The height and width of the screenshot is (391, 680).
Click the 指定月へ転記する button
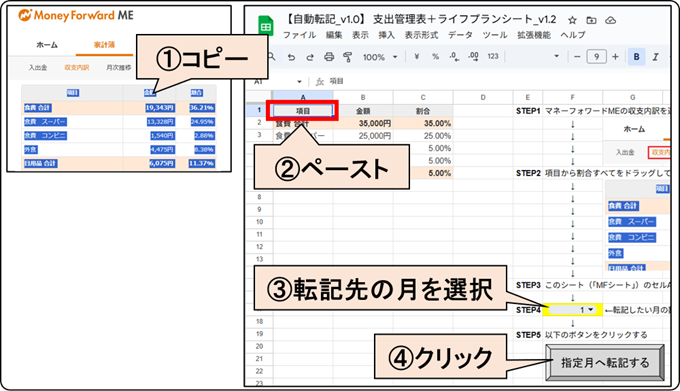605,362
